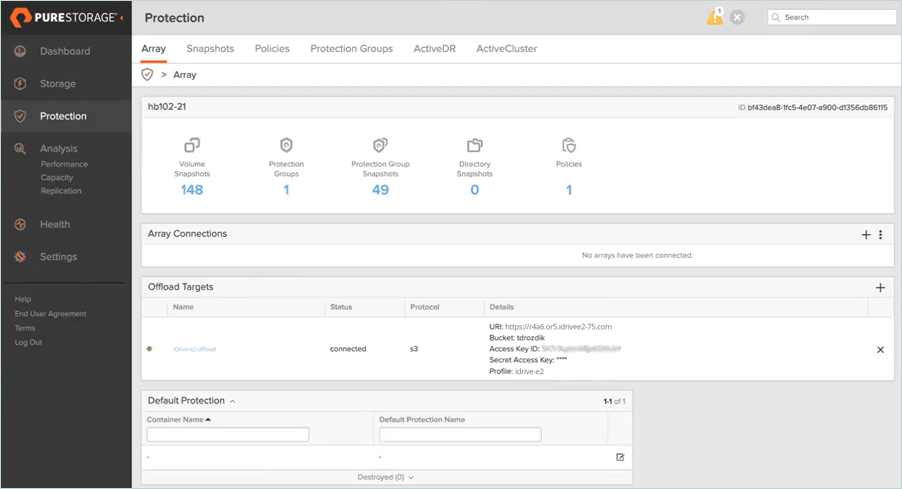Open Array Connections more options menu
This screenshot has height=489, width=902.
click(881, 235)
